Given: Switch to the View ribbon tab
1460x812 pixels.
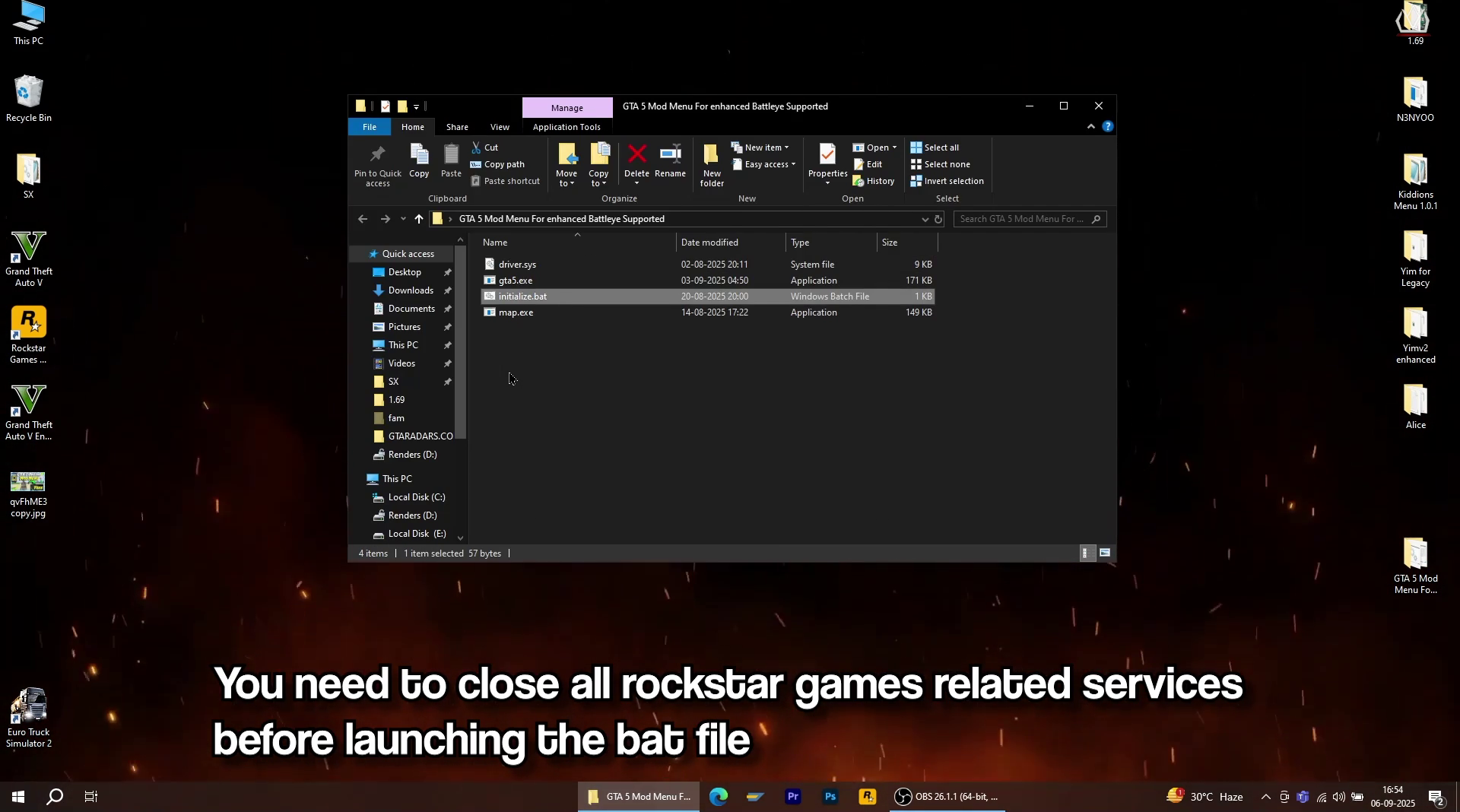Looking at the screenshot, I should click(x=500, y=127).
